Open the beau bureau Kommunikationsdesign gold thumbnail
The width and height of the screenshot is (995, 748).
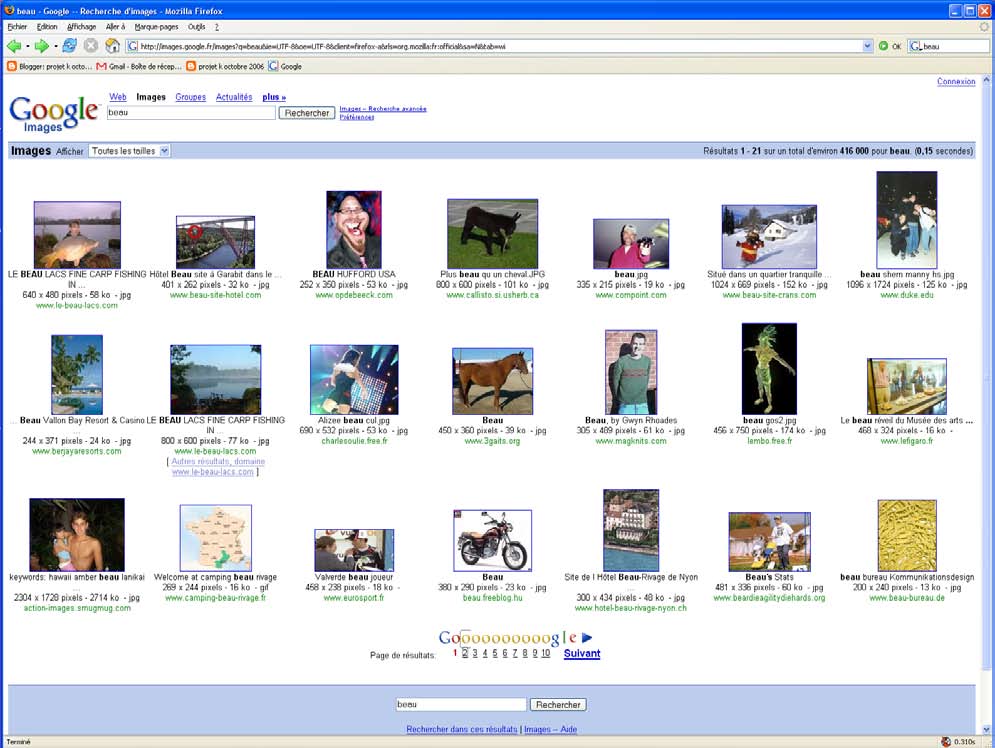pyautogui.click(x=907, y=535)
